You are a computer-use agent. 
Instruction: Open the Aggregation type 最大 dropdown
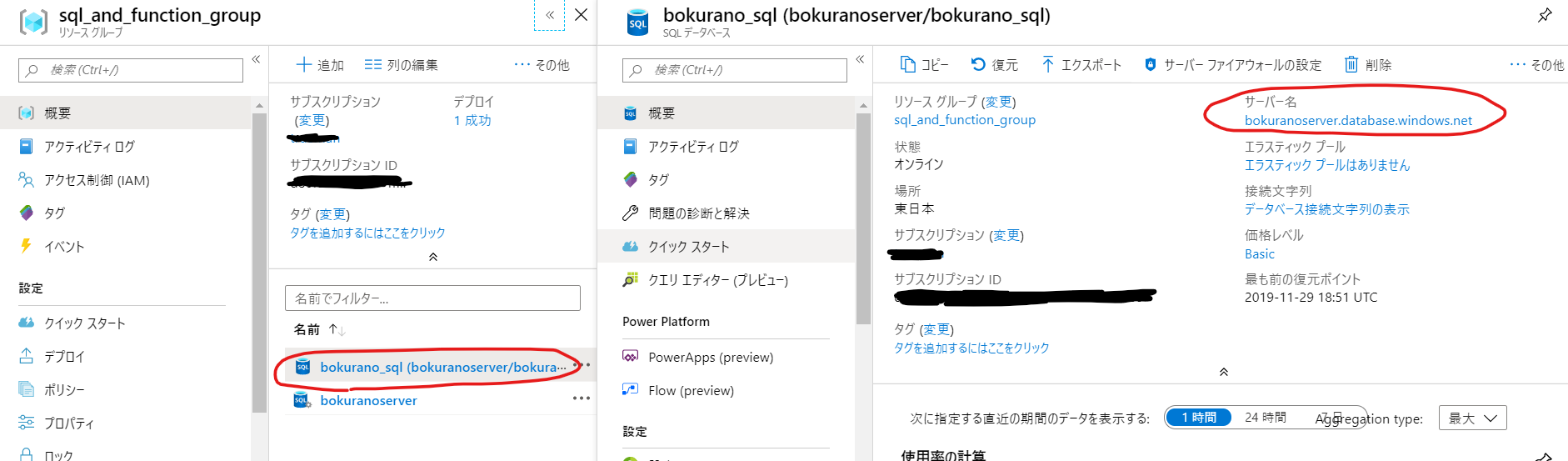[1472, 418]
